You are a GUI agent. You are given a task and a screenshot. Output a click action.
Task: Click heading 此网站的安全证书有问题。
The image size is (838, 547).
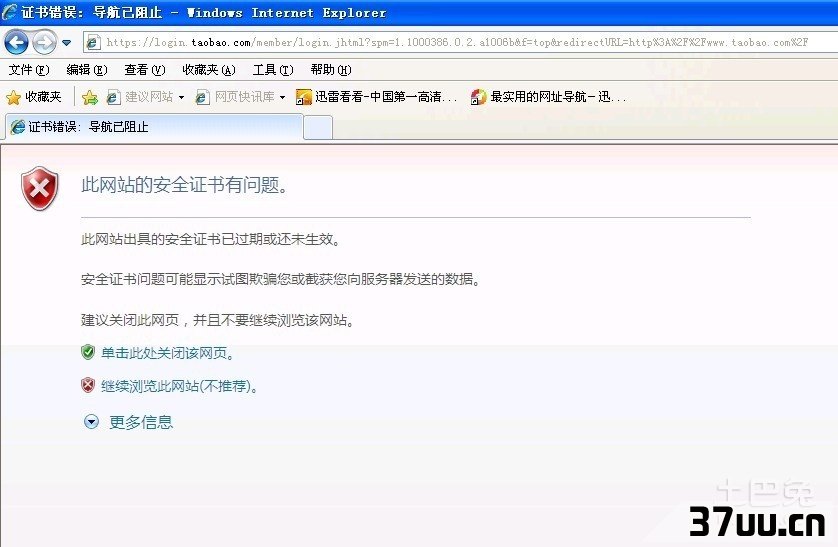tap(185, 185)
